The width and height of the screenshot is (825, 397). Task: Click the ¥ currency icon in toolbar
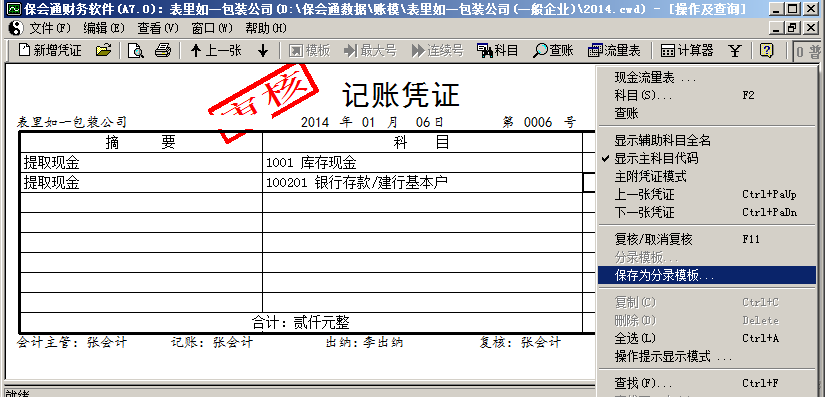(x=735, y=50)
